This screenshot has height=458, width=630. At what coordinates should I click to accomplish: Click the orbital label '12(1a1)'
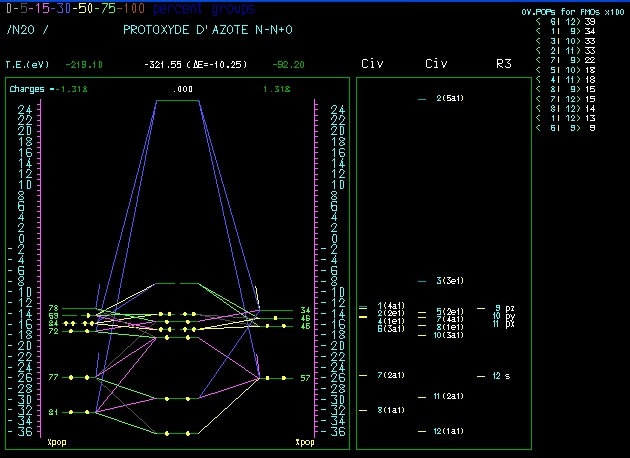point(448,431)
